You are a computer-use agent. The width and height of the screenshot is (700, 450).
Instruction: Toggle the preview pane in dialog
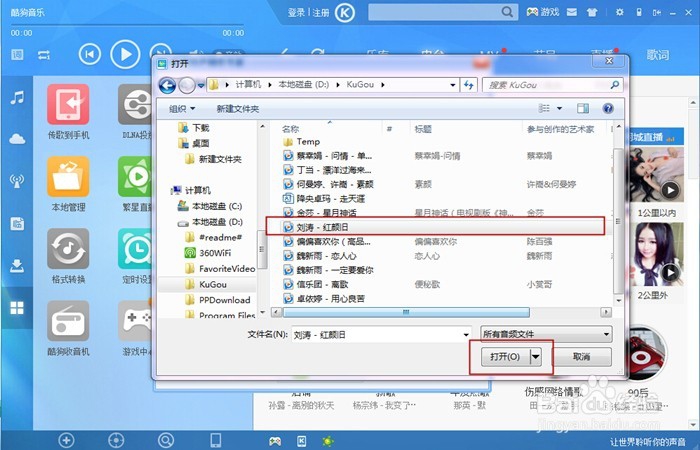(583, 108)
